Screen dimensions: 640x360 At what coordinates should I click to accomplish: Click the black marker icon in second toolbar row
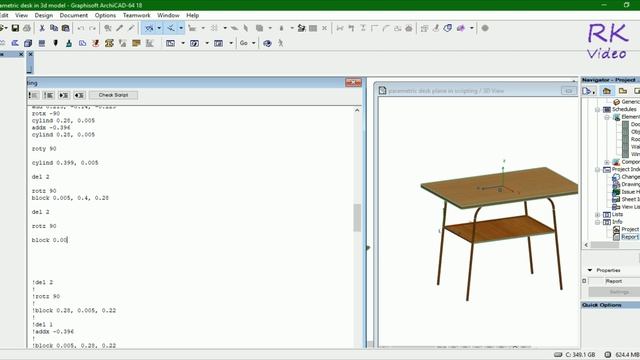coord(56,43)
